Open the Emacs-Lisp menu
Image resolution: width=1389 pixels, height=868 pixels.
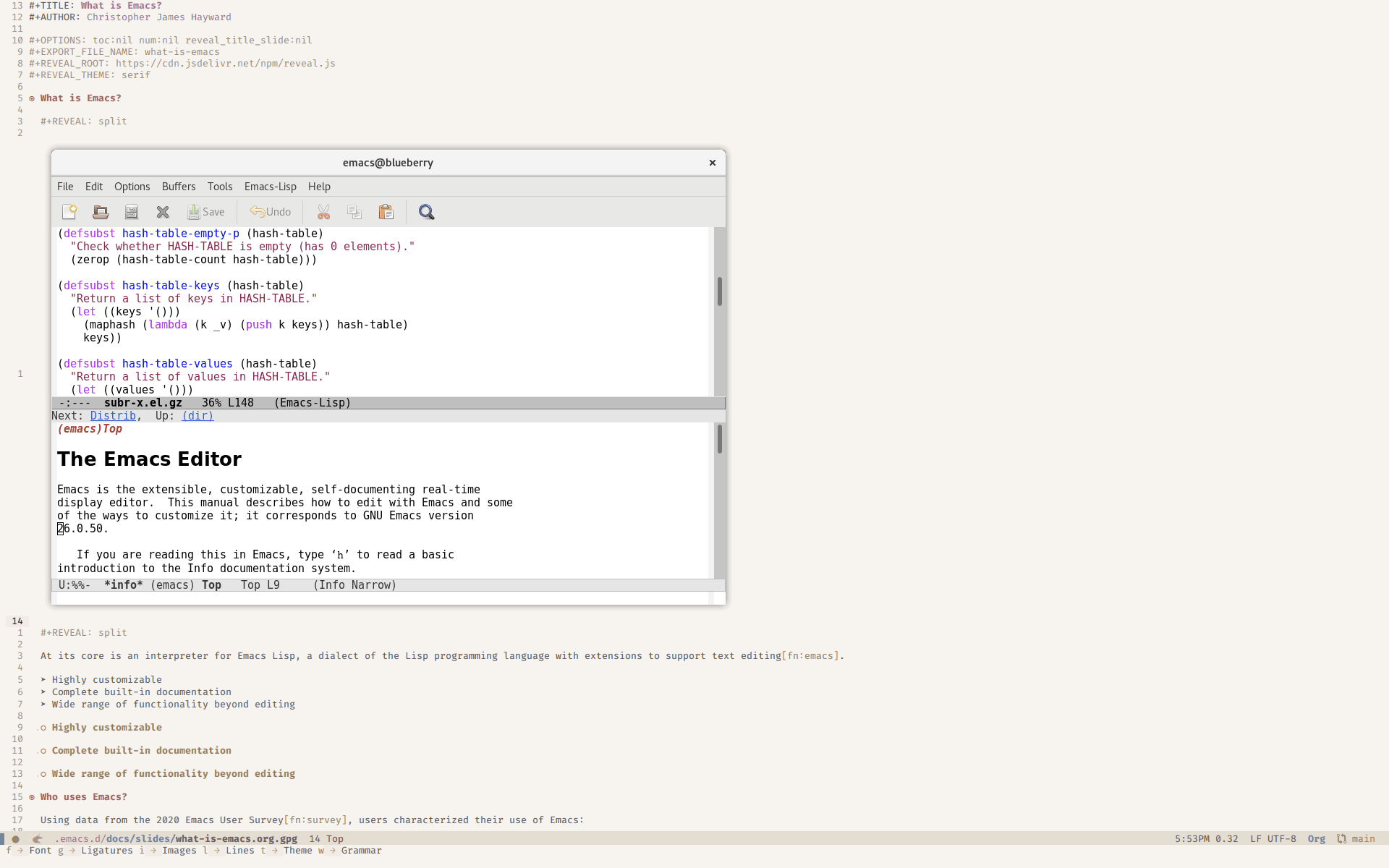[270, 186]
